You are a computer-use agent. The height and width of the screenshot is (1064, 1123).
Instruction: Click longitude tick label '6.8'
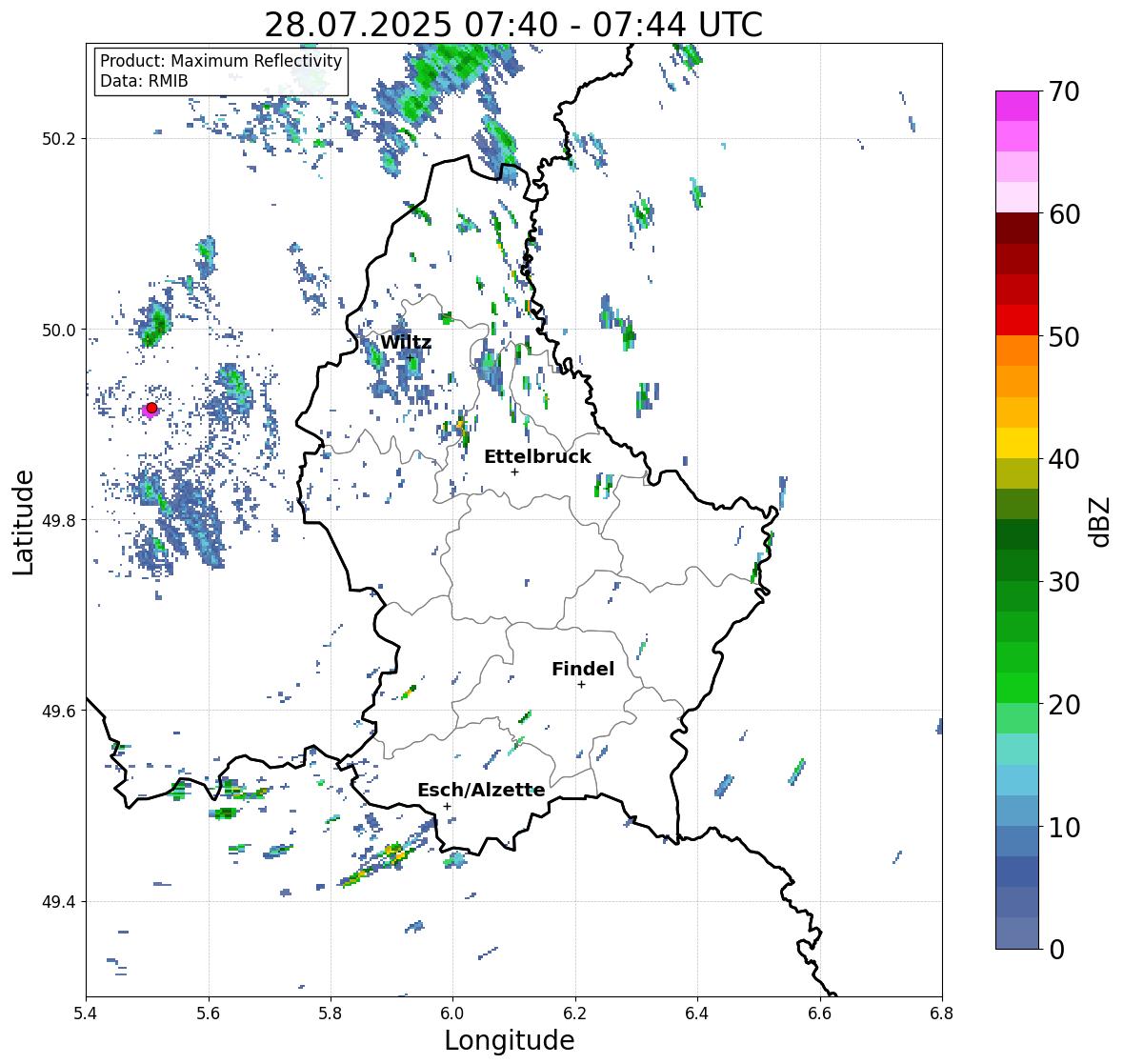pos(942,1014)
